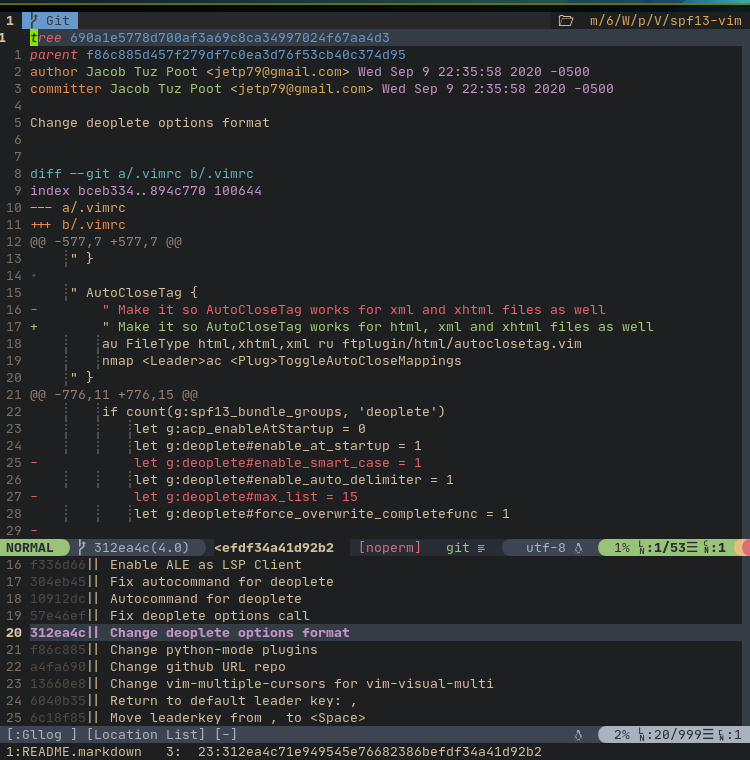Click the line counter 1/53 in statusline
750x760 pixels.
[x=670, y=548]
